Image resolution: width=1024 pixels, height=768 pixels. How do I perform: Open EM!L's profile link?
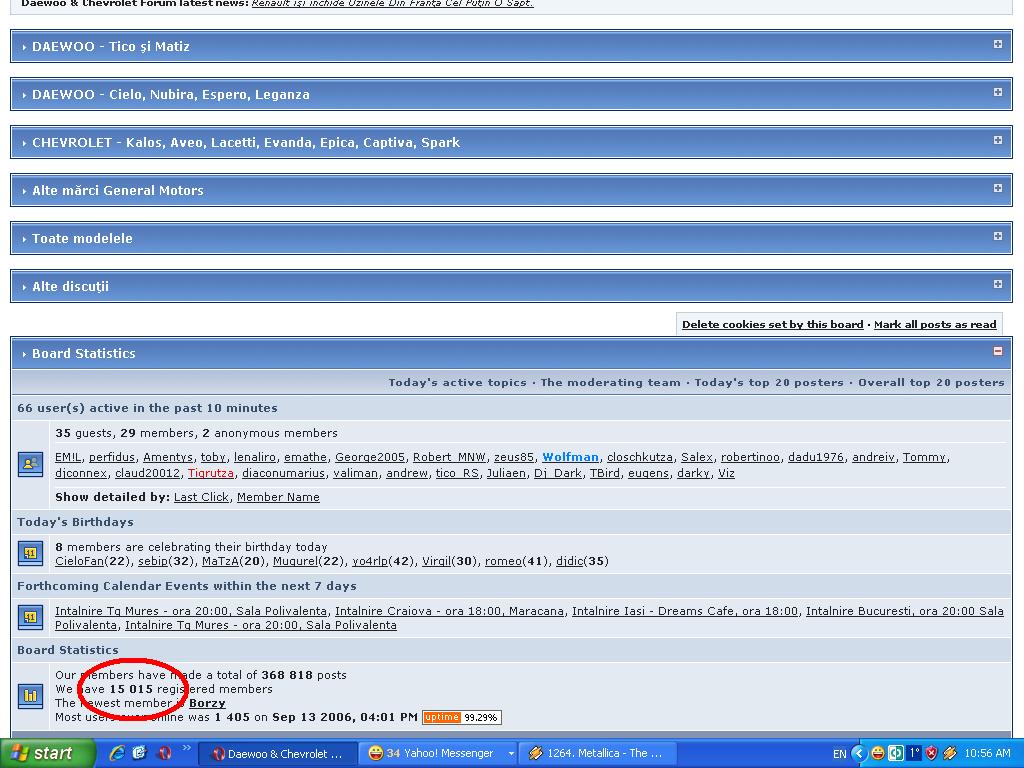[x=68, y=457]
